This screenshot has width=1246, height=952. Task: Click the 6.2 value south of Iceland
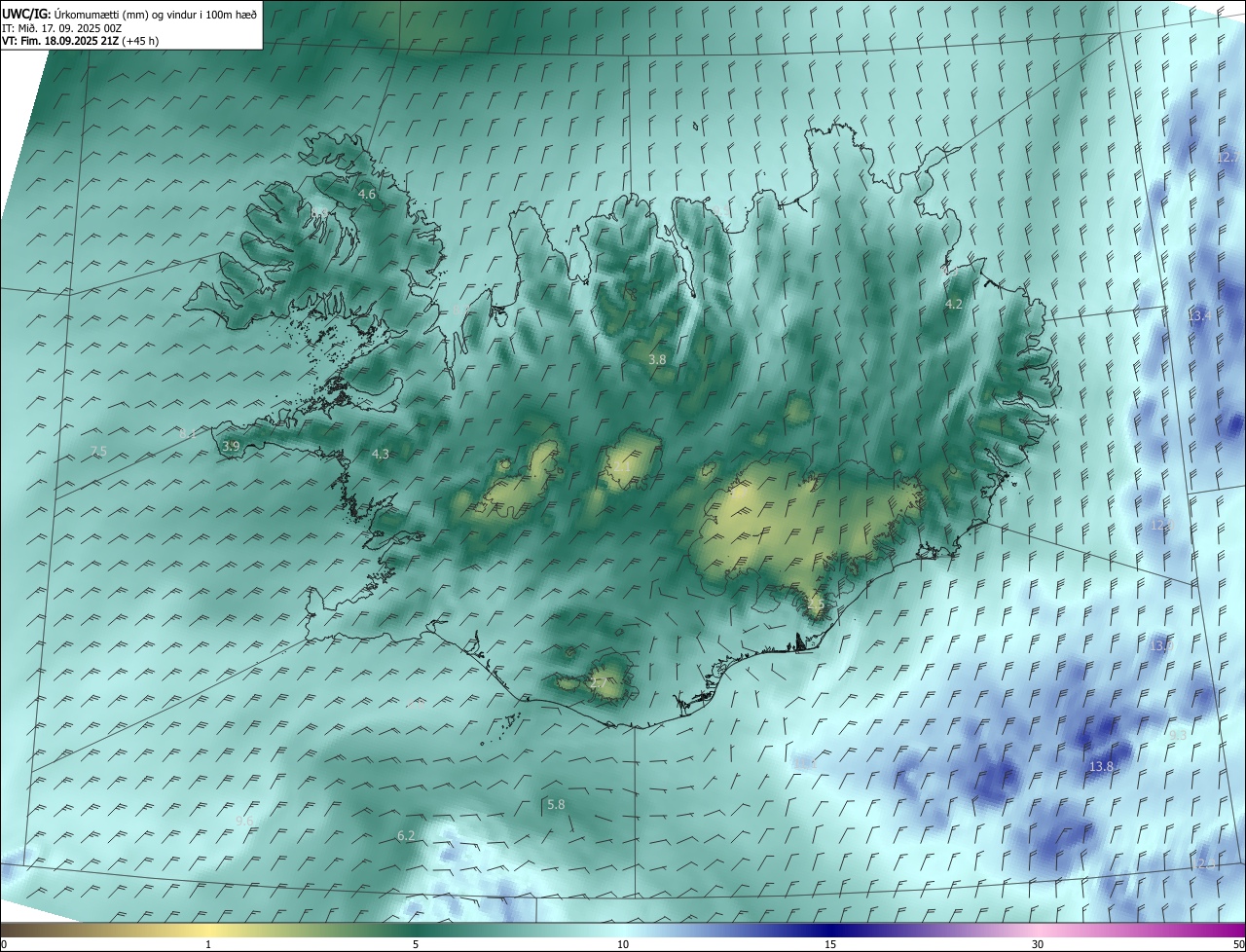point(406,835)
